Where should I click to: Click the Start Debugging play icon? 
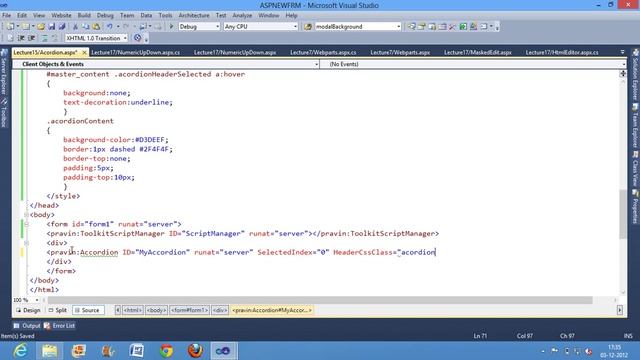tap(171, 27)
